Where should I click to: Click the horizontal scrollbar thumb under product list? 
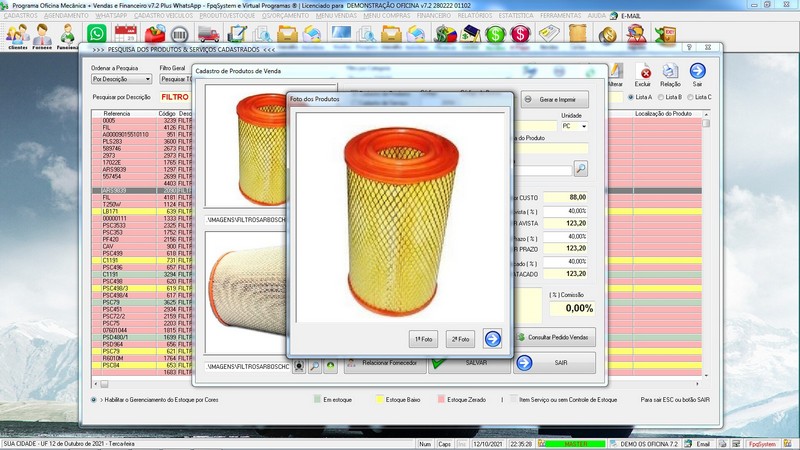coord(104,384)
